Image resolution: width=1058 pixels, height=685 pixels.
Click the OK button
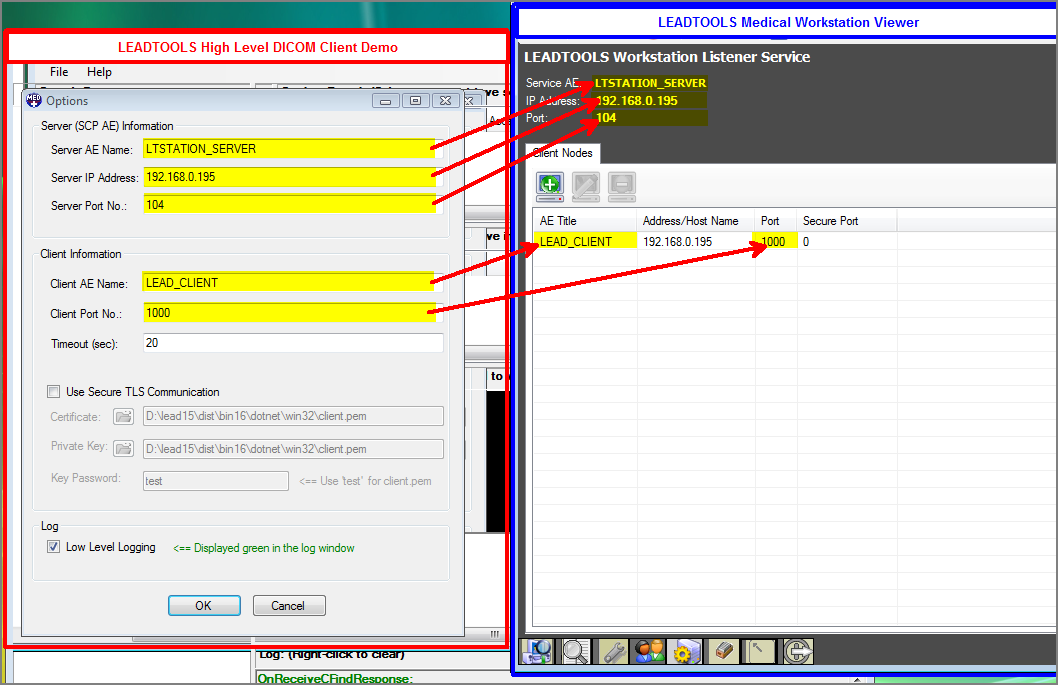click(x=204, y=605)
